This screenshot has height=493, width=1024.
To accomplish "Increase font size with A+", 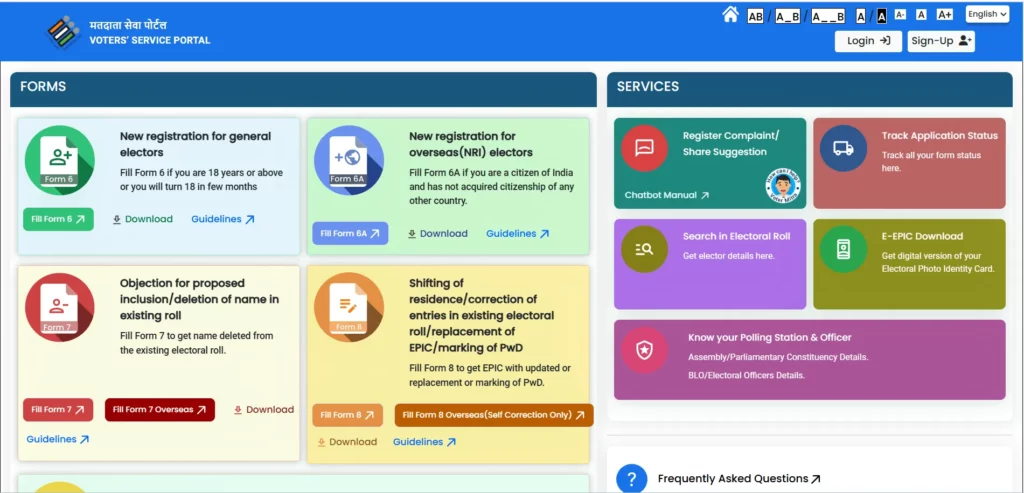I will coord(944,14).
